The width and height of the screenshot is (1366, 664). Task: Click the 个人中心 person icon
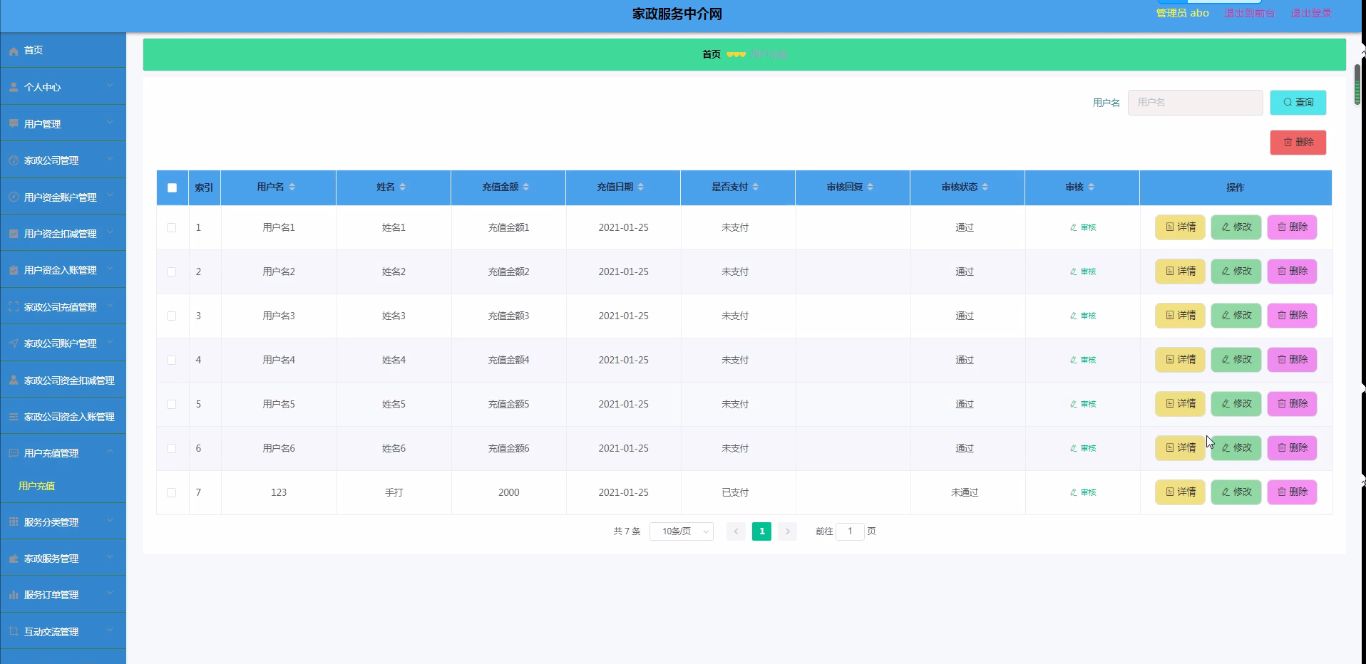coord(14,87)
